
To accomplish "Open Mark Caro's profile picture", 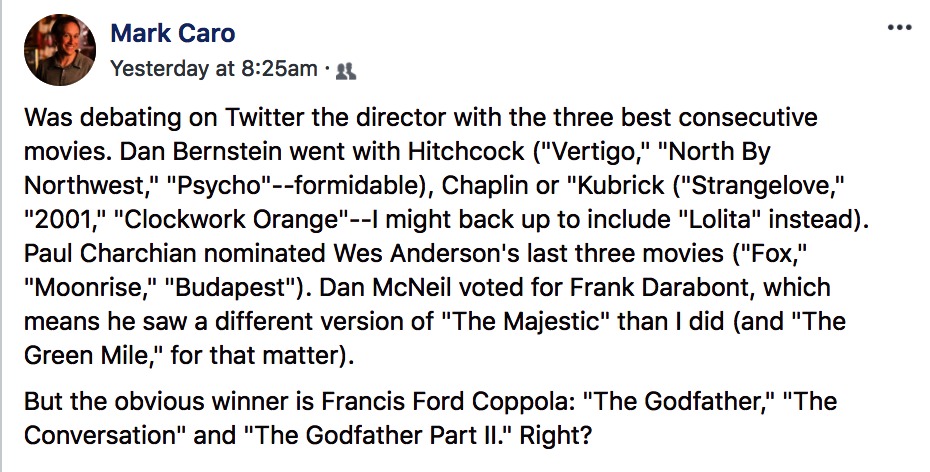I will pyautogui.click(x=60, y=50).
